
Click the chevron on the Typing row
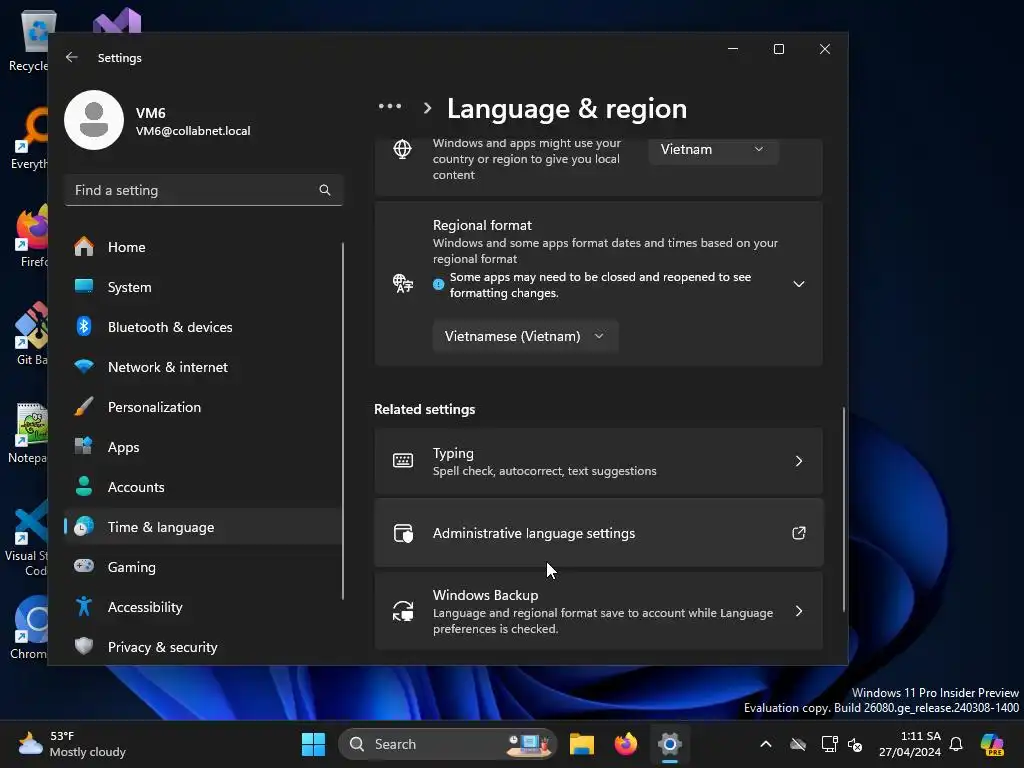(x=799, y=461)
